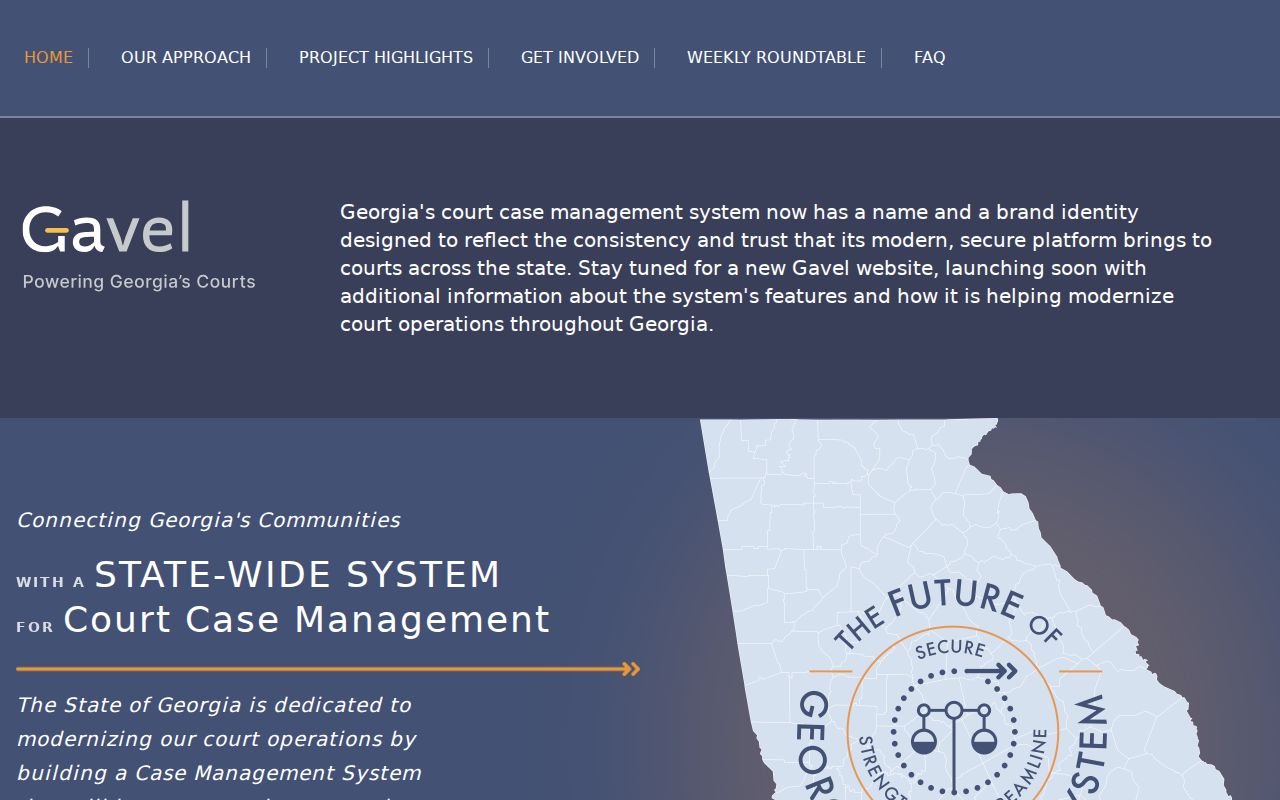This screenshot has width=1280, height=800.
Task: Click the "Court Case Management" heading
Action: pos(306,620)
